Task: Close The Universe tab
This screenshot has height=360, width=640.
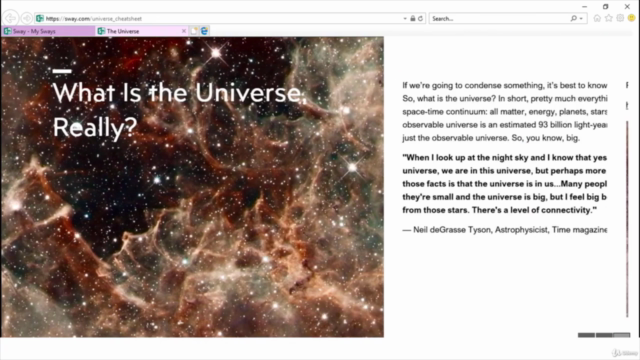Action: pos(184,31)
